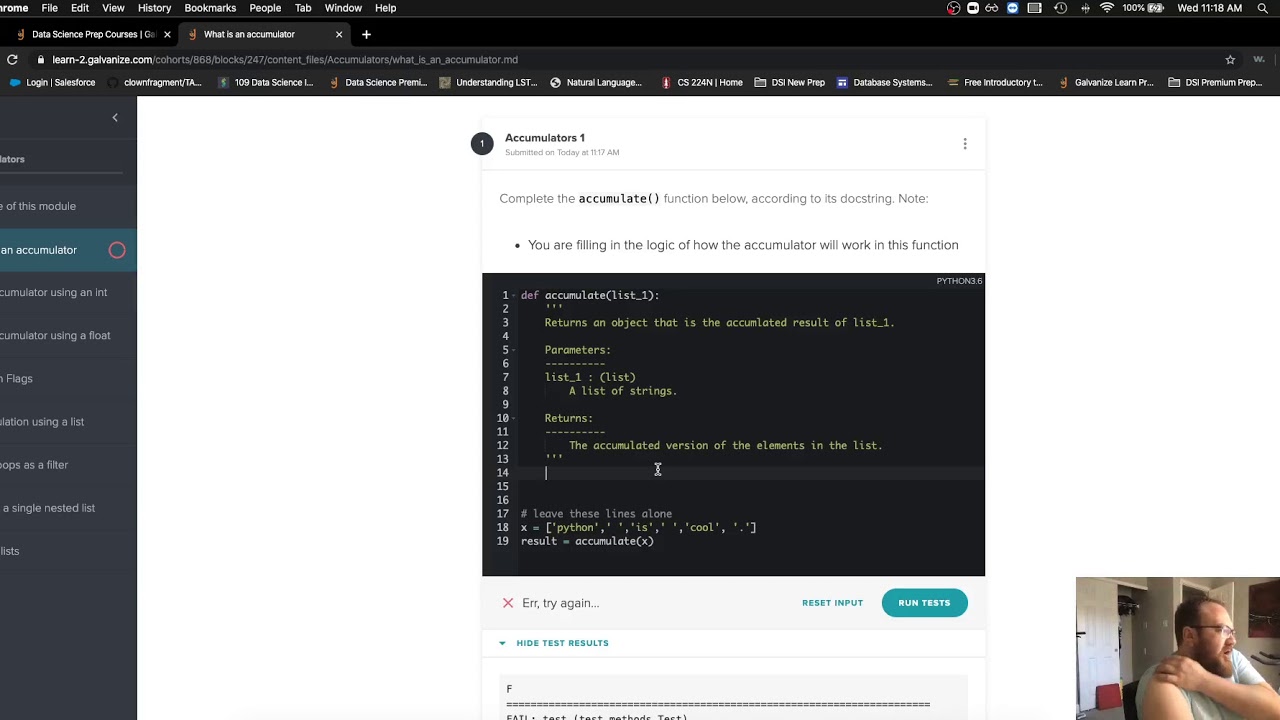Select sidebar item 'a single nested list'
This screenshot has width=1280, height=720.
[48, 507]
